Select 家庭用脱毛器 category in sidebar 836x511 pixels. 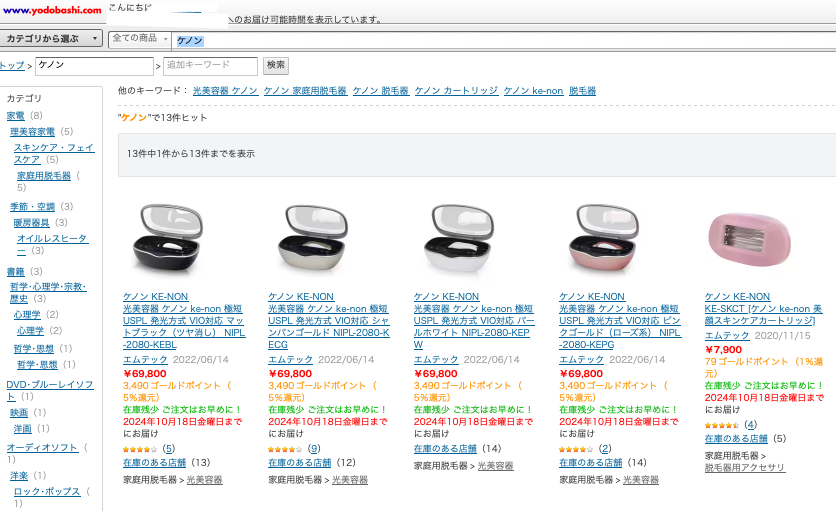(44, 175)
